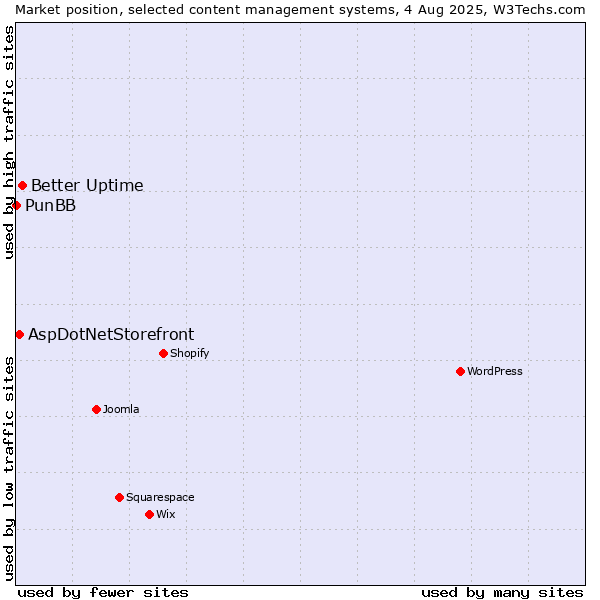
Task: Click the 'Joomla' label text
Action: (121, 409)
